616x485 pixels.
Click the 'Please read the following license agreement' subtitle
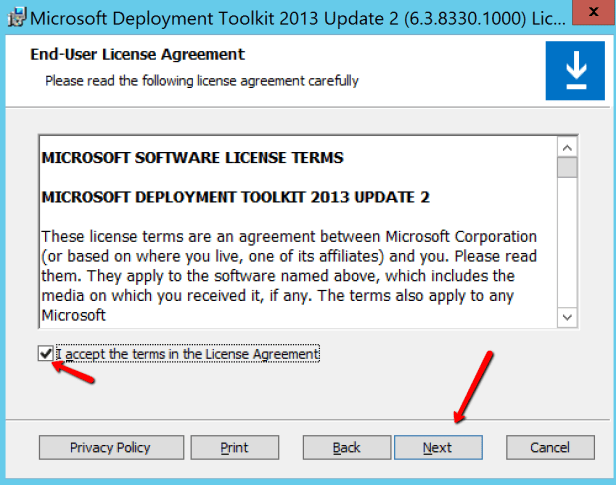[201, 80]
